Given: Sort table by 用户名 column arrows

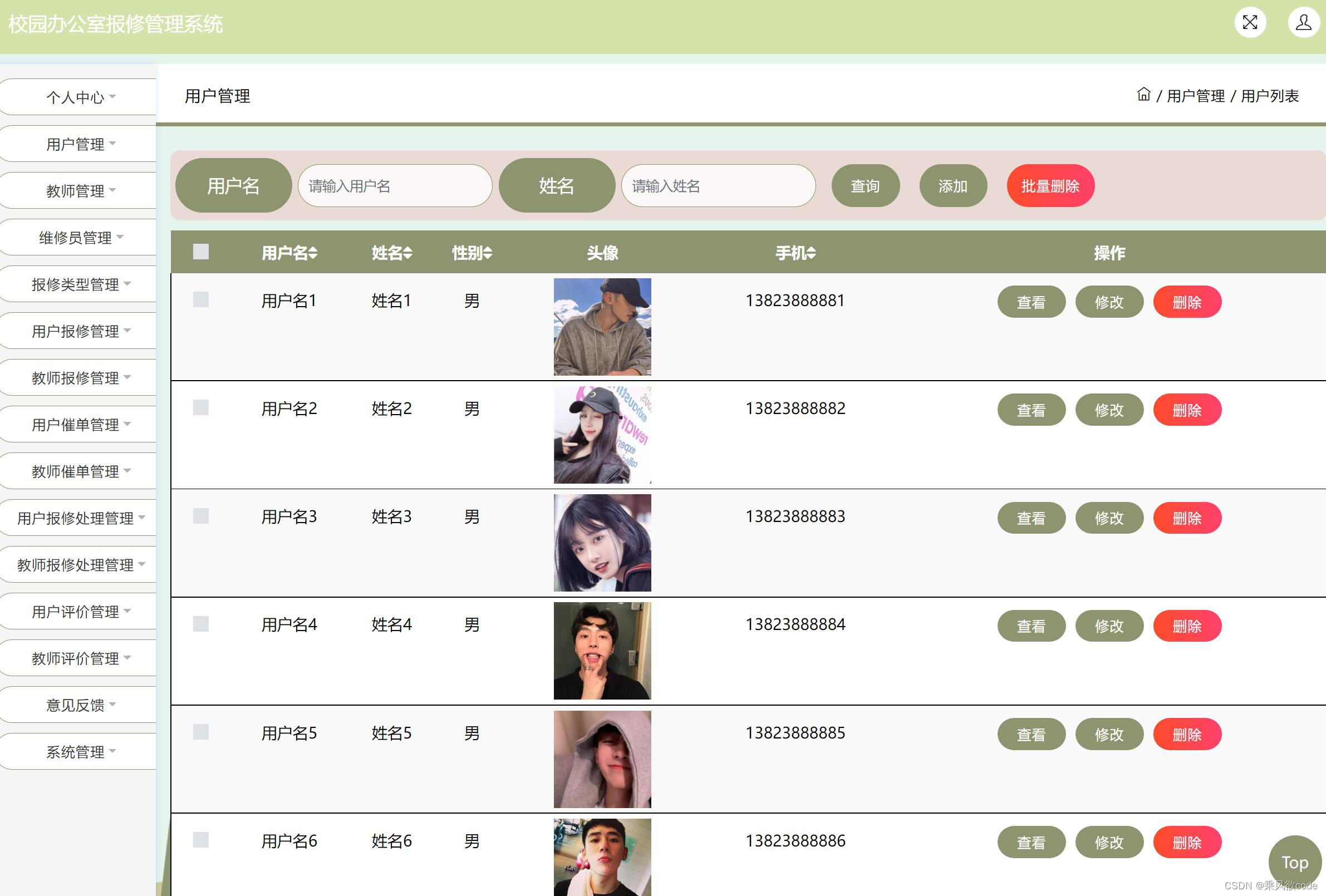Looking at the screenshot, I should pos(313,253).
